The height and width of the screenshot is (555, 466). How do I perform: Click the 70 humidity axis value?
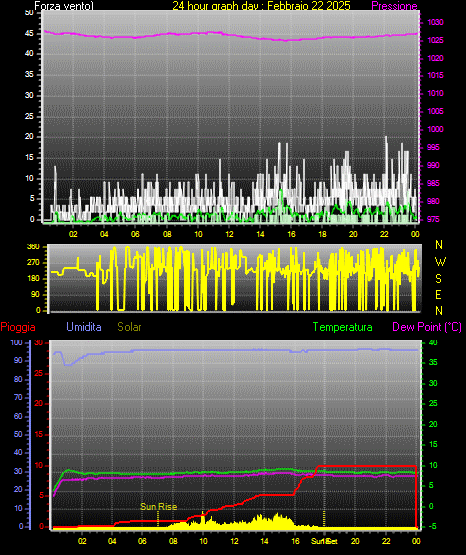pos(18,397)
